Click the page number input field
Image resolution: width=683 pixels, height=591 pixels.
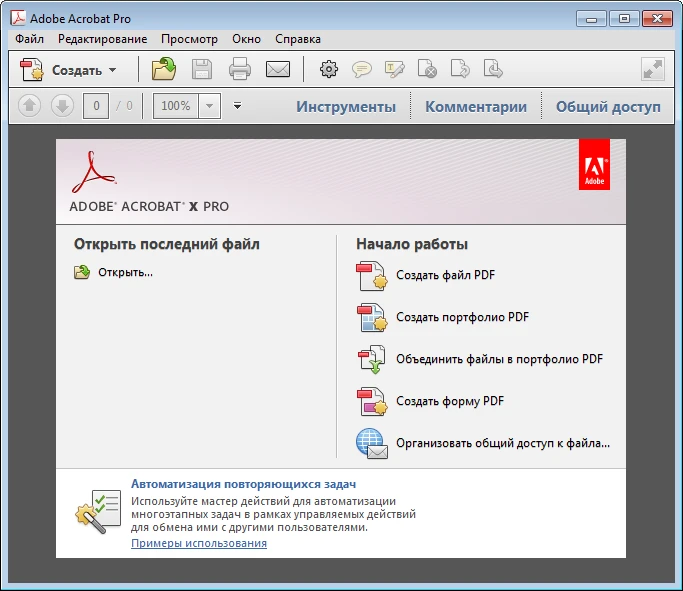(96, 106)
